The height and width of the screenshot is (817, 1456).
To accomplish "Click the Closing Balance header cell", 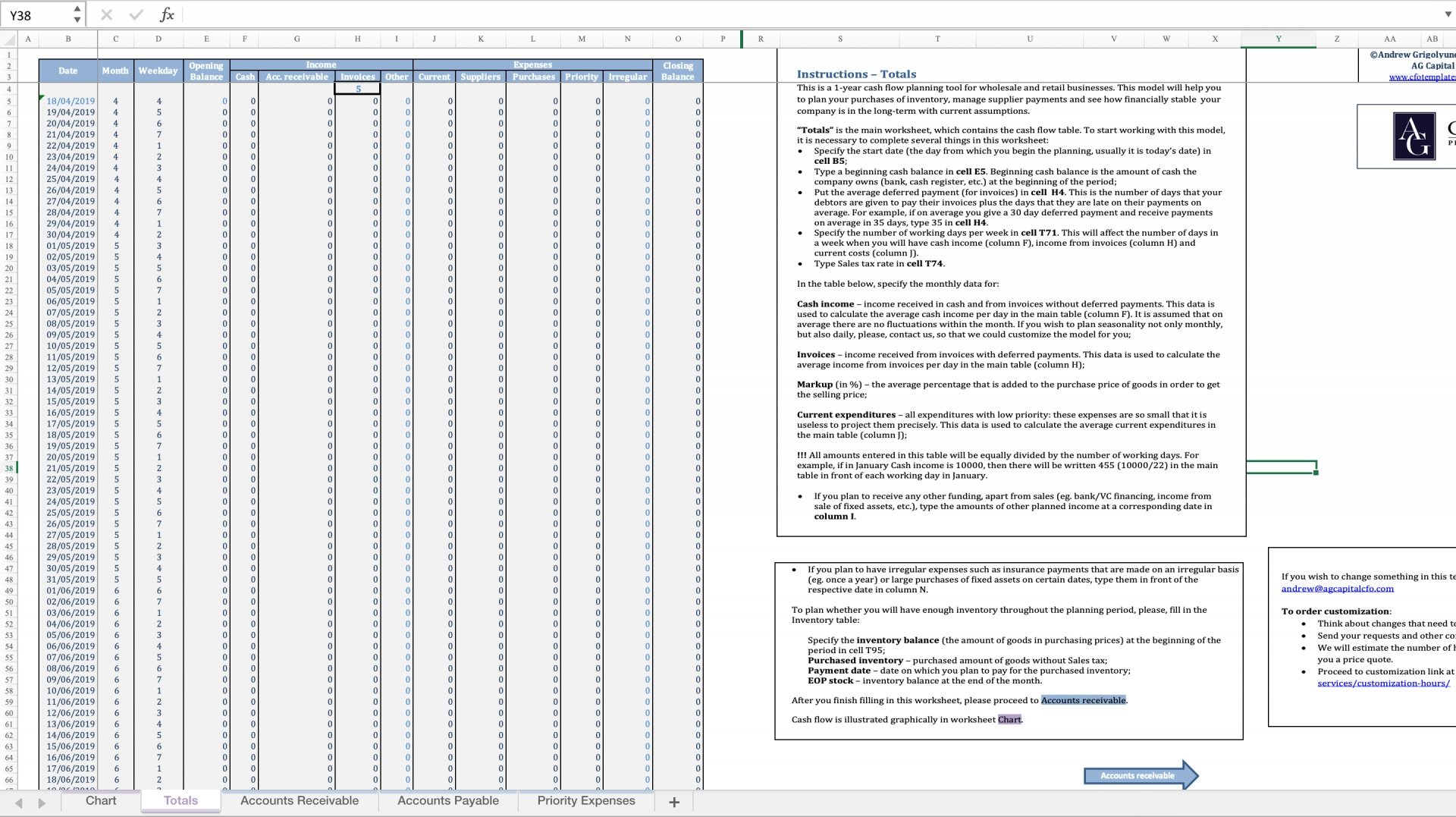I will tap(678, 71).
